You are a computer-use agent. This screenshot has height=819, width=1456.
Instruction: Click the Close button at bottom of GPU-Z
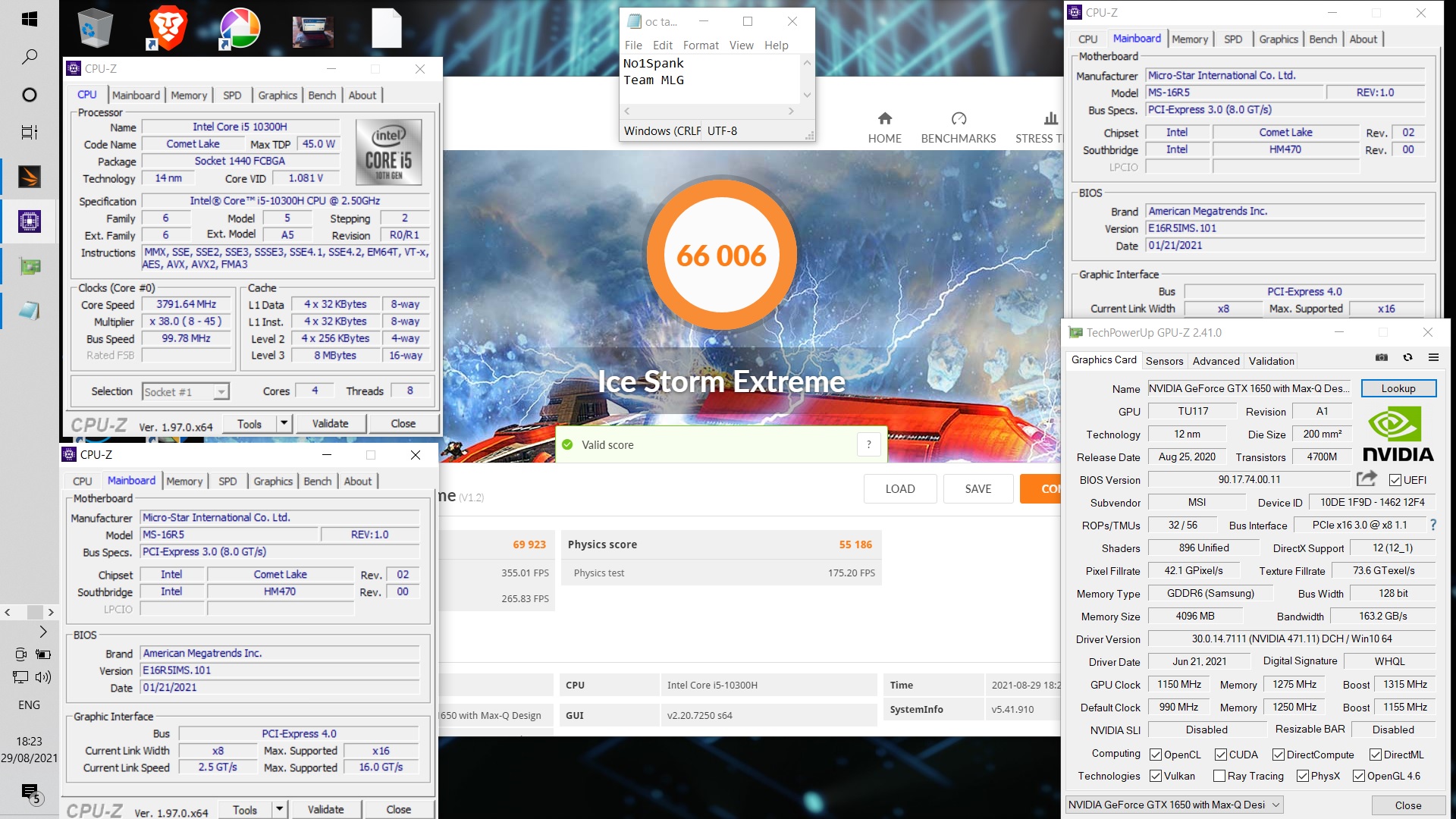click(1407, 805)
